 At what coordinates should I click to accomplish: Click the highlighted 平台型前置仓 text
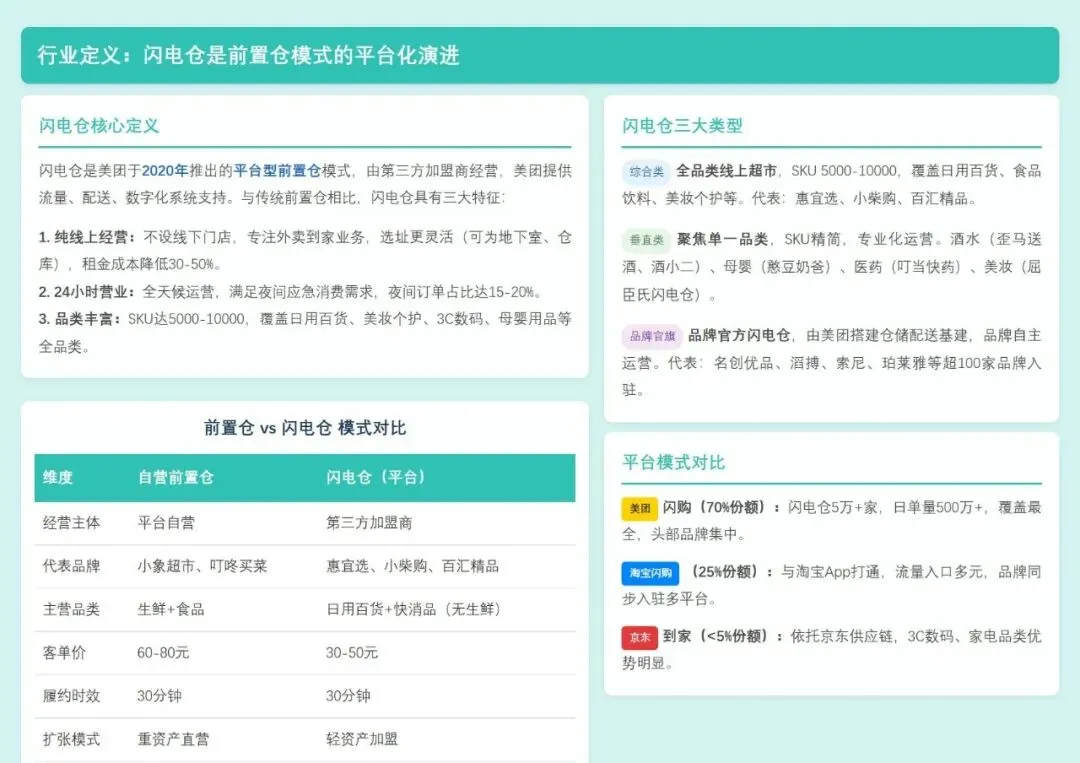[278, 171]
